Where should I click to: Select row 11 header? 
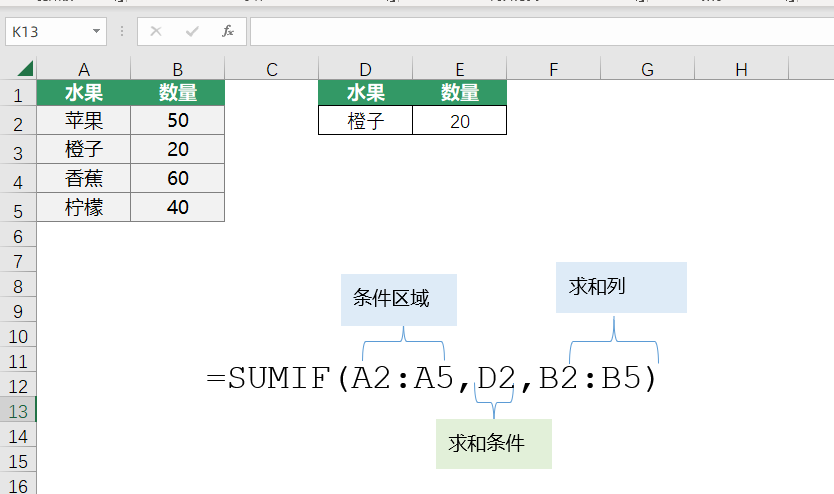point(18,361)
